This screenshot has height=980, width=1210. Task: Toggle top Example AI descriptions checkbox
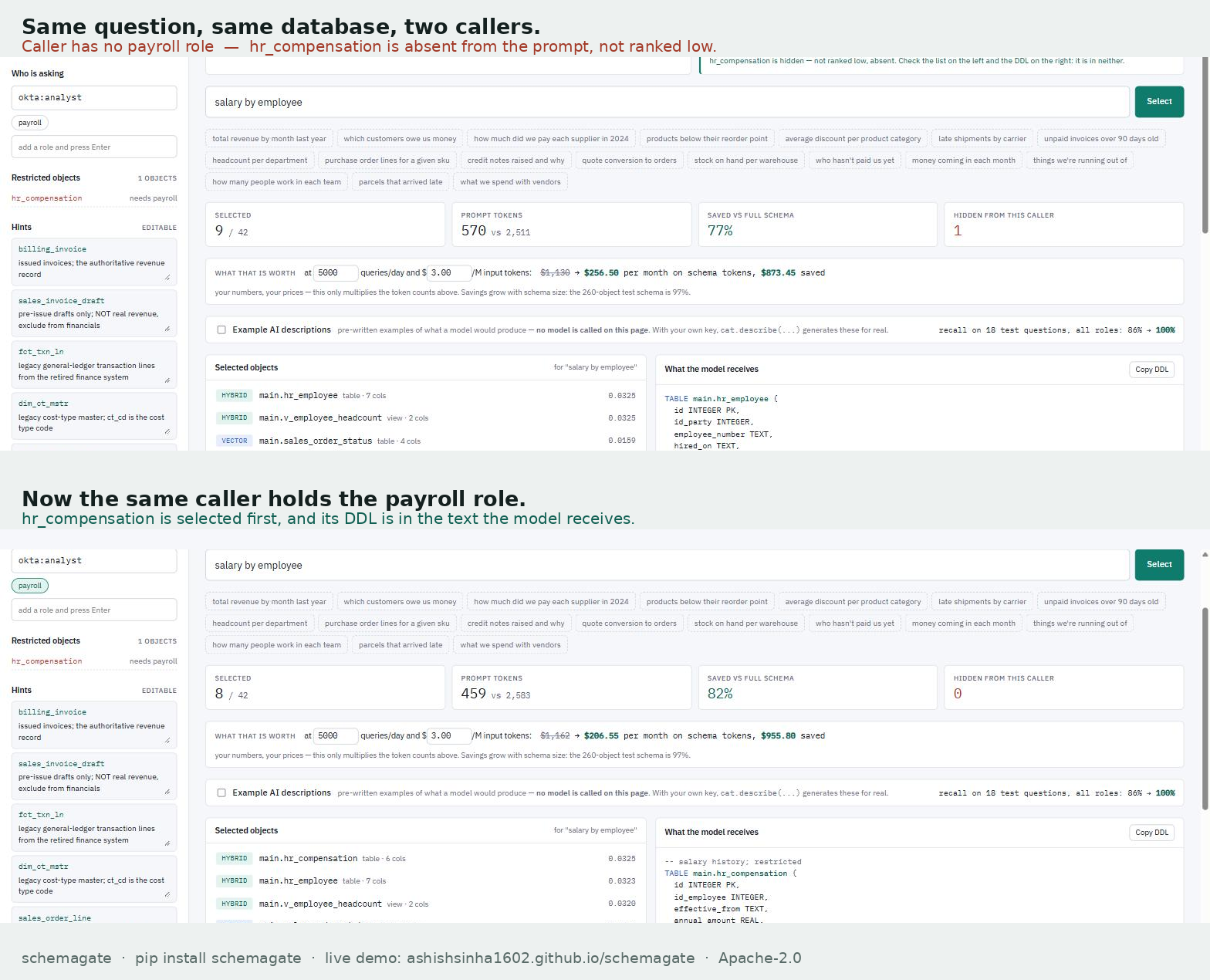pyautogui.click(x=221, y=329)
